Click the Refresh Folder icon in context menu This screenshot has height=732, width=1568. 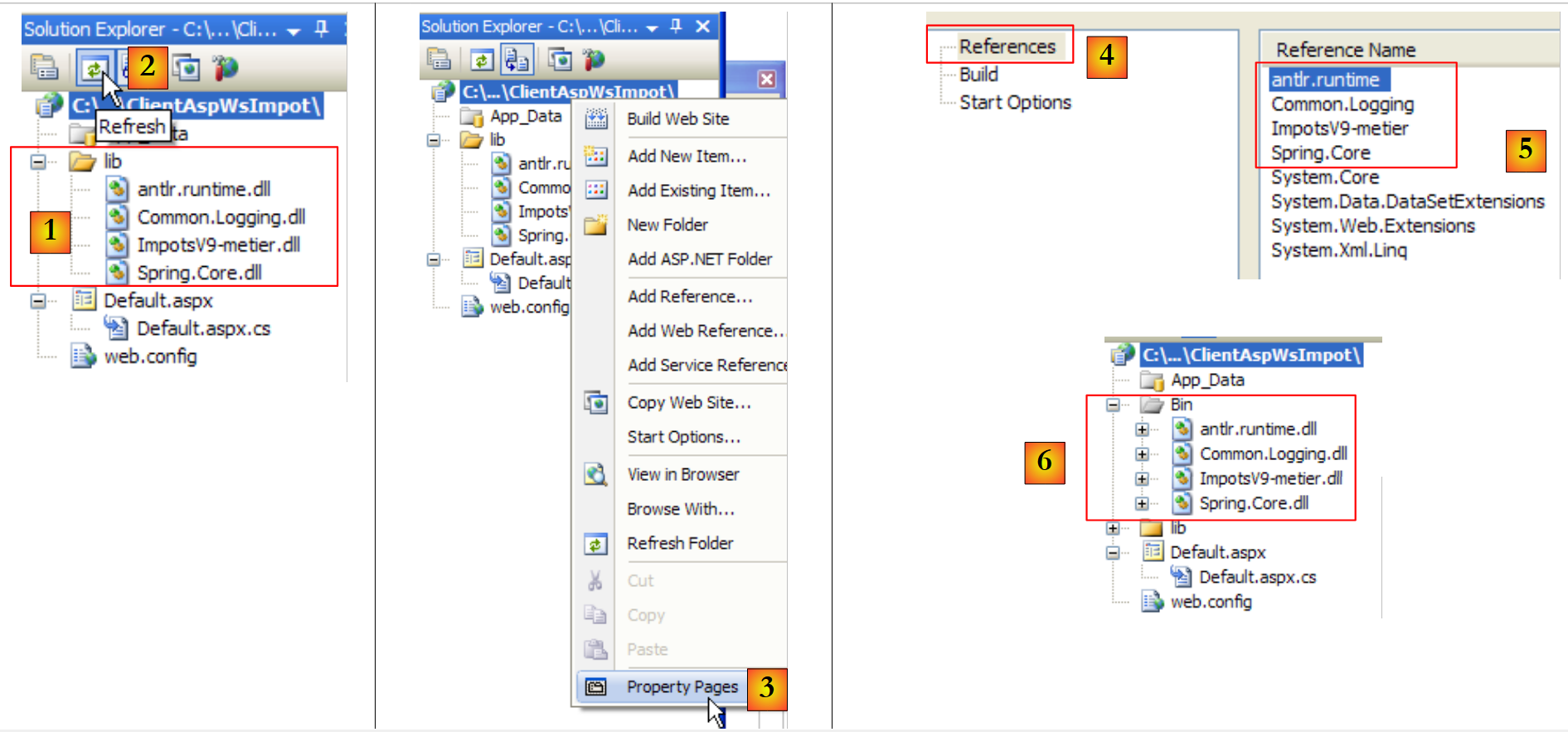pos(595,544)
